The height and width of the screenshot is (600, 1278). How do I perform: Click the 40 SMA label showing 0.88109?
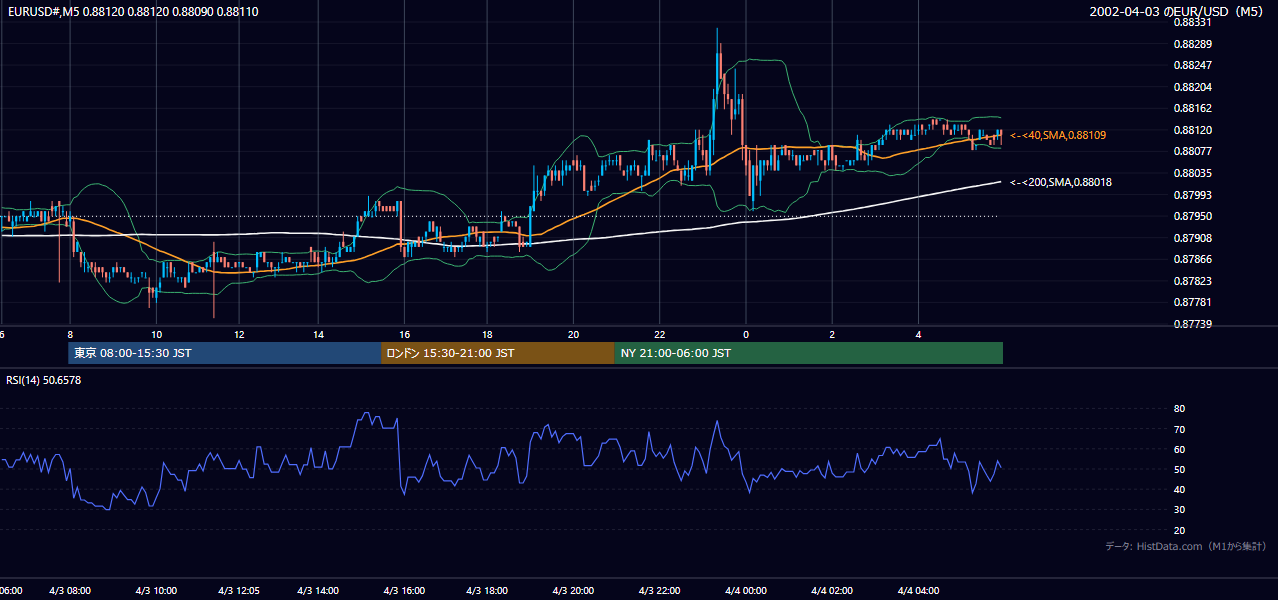click(1058, 135)
